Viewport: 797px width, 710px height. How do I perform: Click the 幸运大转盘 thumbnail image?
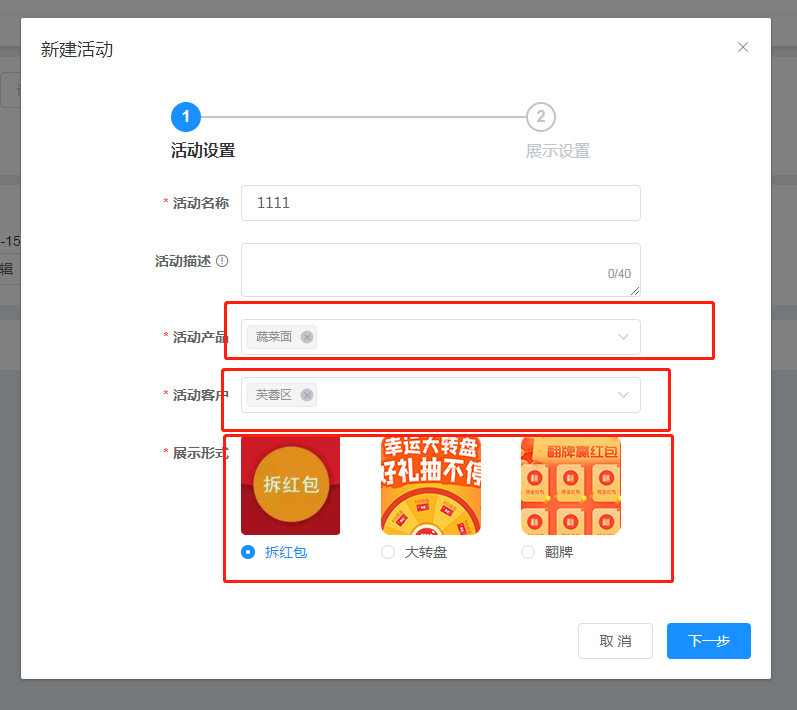(x=431, y=485)
